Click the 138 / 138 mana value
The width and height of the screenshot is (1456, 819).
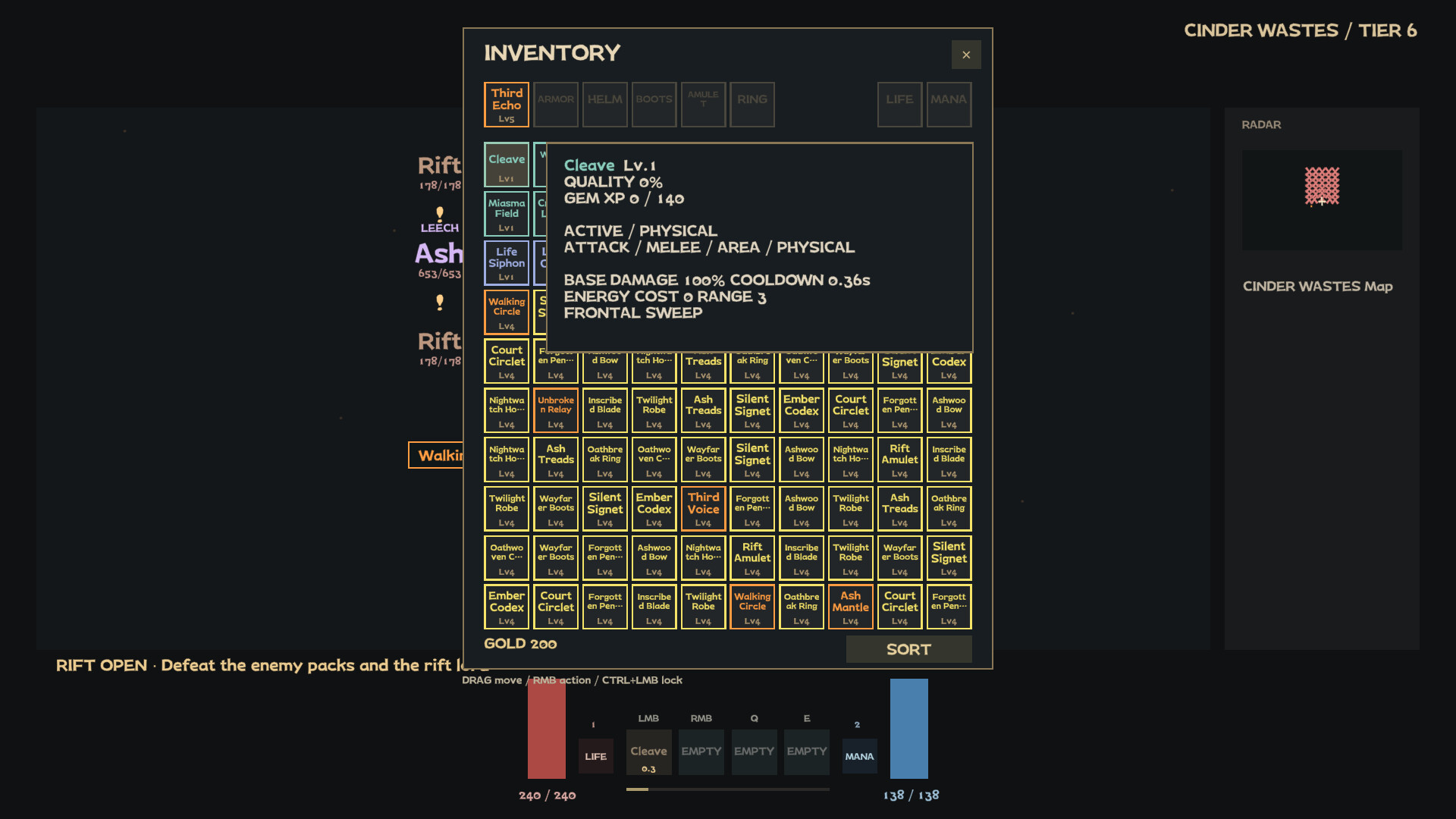pyautogui.click(x=911, y=795)
